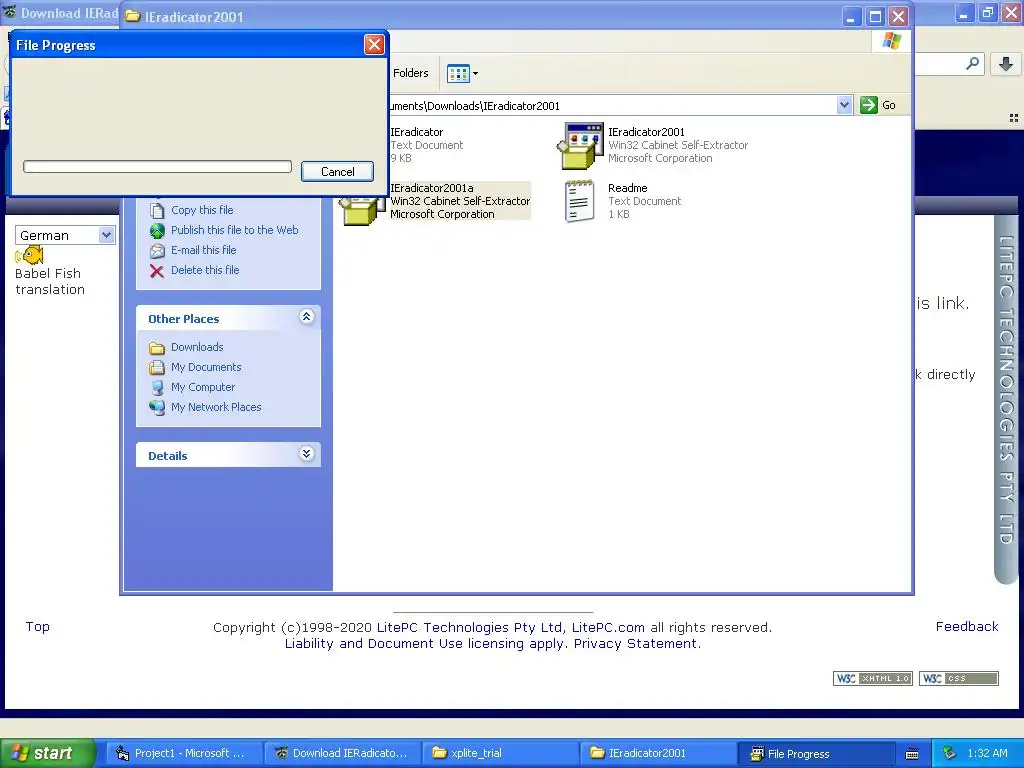Click the W3C XHTML 1.0 badge
Screen dimensions: 1024x768
pyautogui.click(x=872, y=679)
